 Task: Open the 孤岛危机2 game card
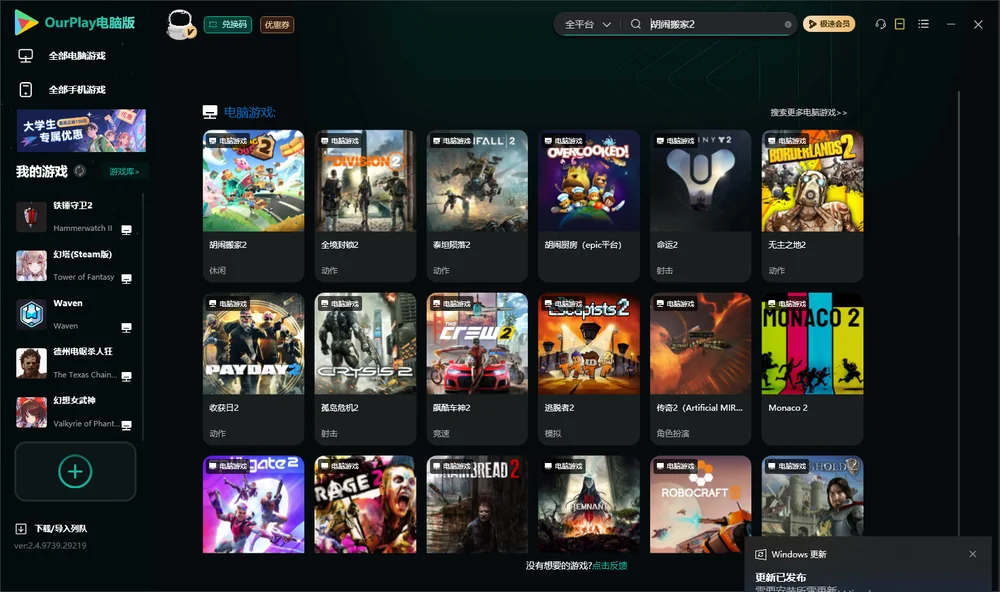[x=365, y=369]
